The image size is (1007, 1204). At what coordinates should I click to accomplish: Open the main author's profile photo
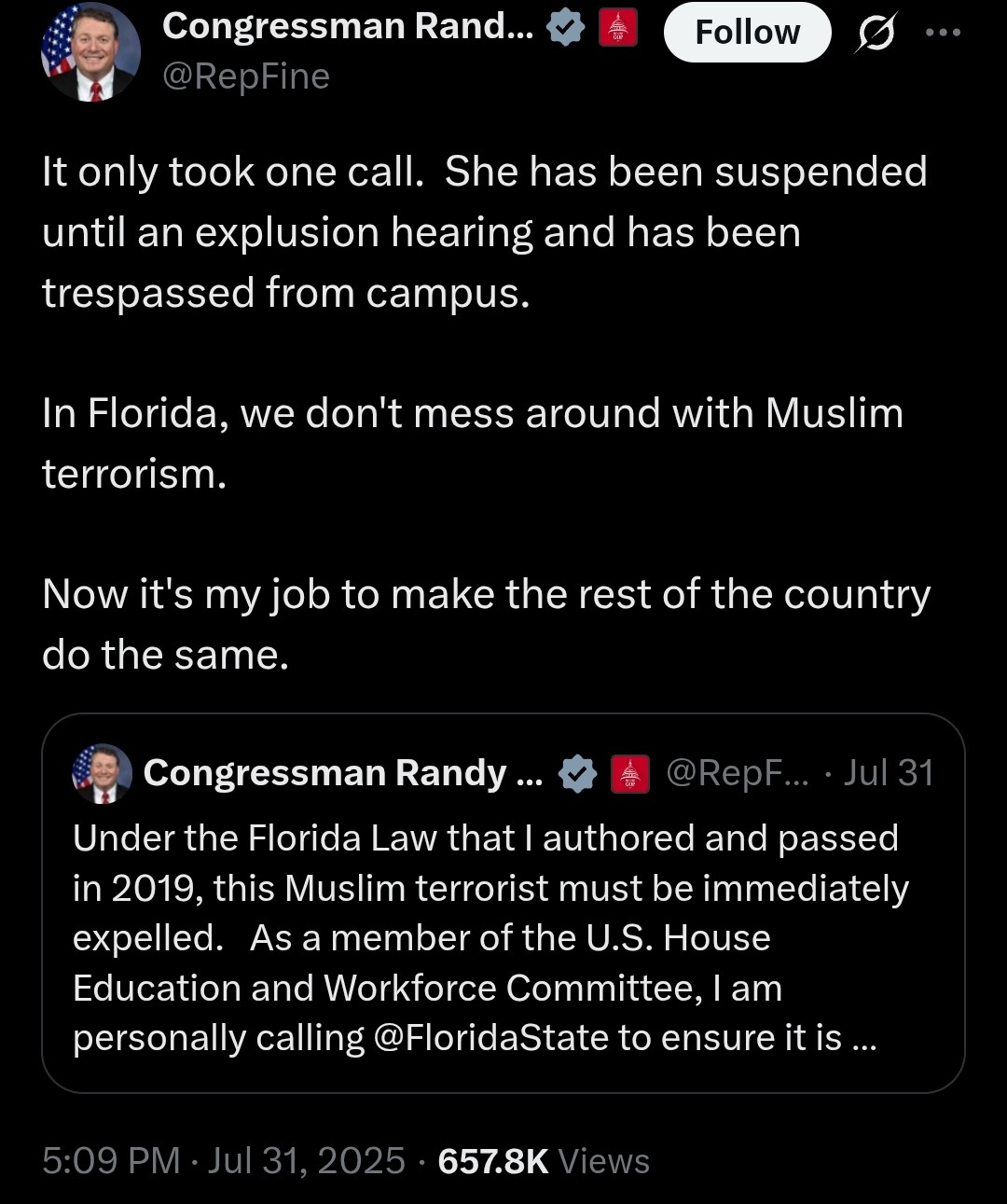click(x=90, y=52)
